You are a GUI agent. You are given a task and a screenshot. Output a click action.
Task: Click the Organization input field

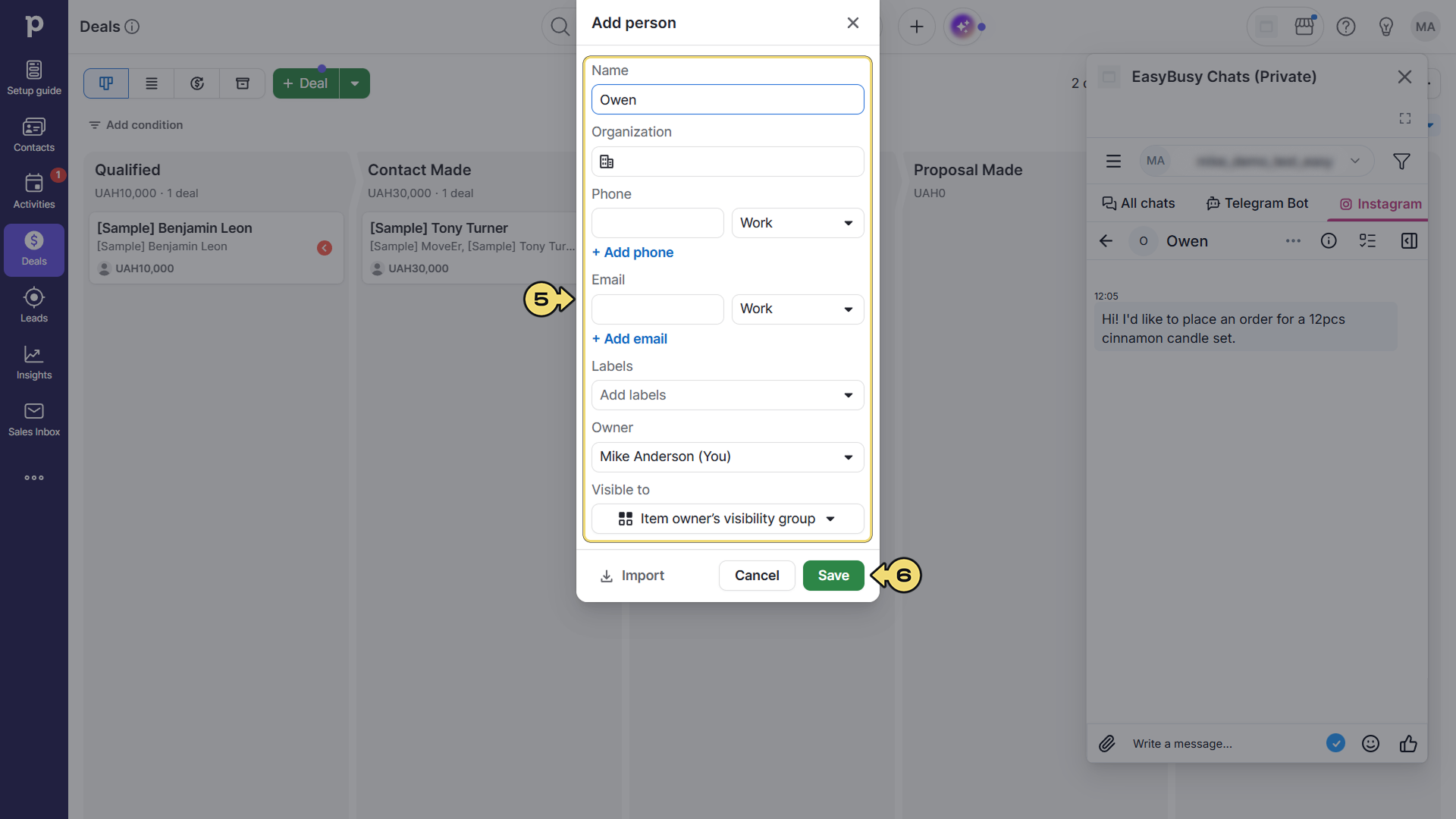tap(727, 162)
